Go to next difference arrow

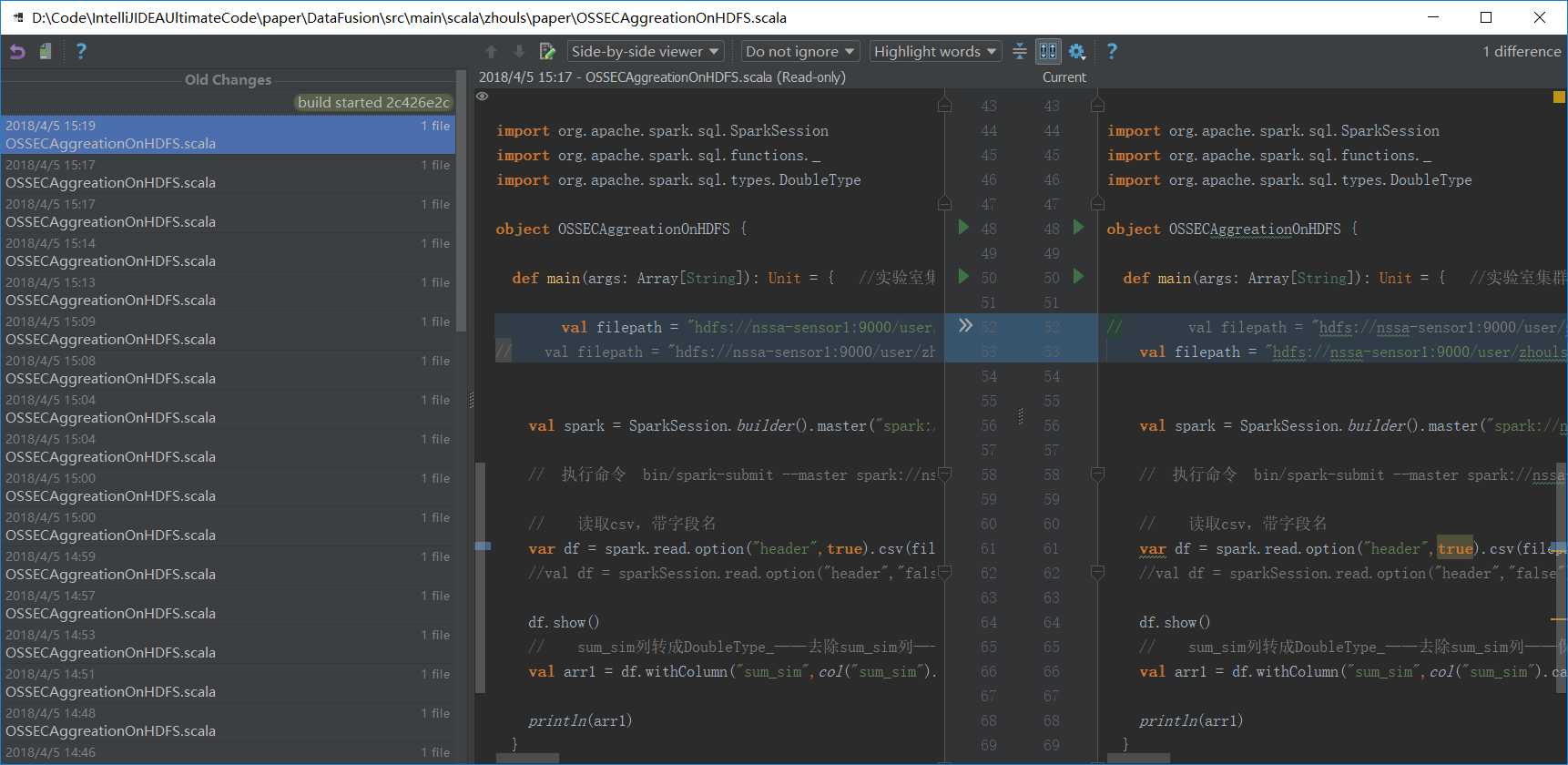point(519,52)
